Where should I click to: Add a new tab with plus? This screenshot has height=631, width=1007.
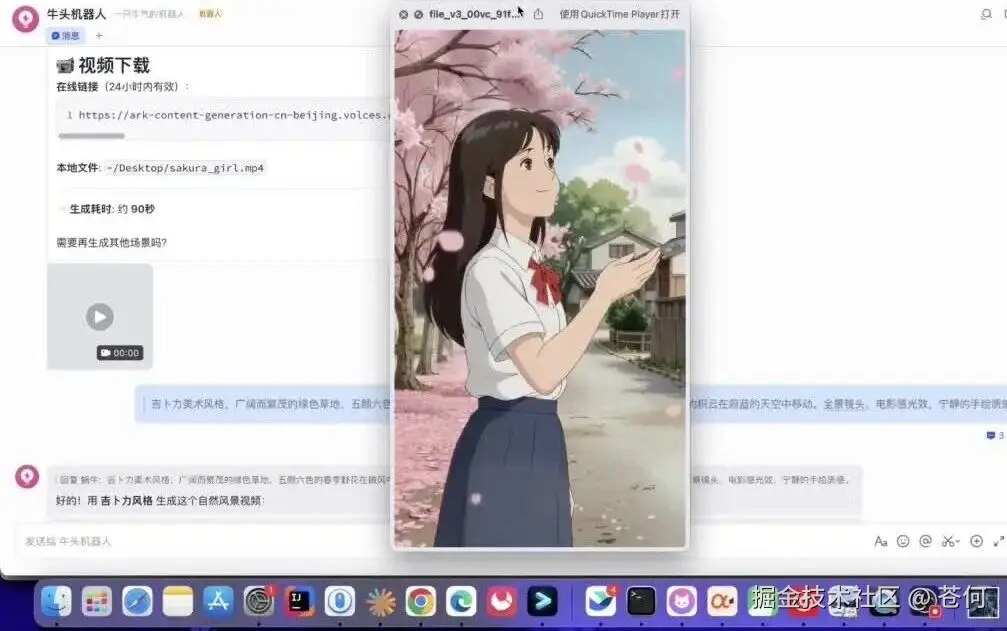click(x=99, y=36)
